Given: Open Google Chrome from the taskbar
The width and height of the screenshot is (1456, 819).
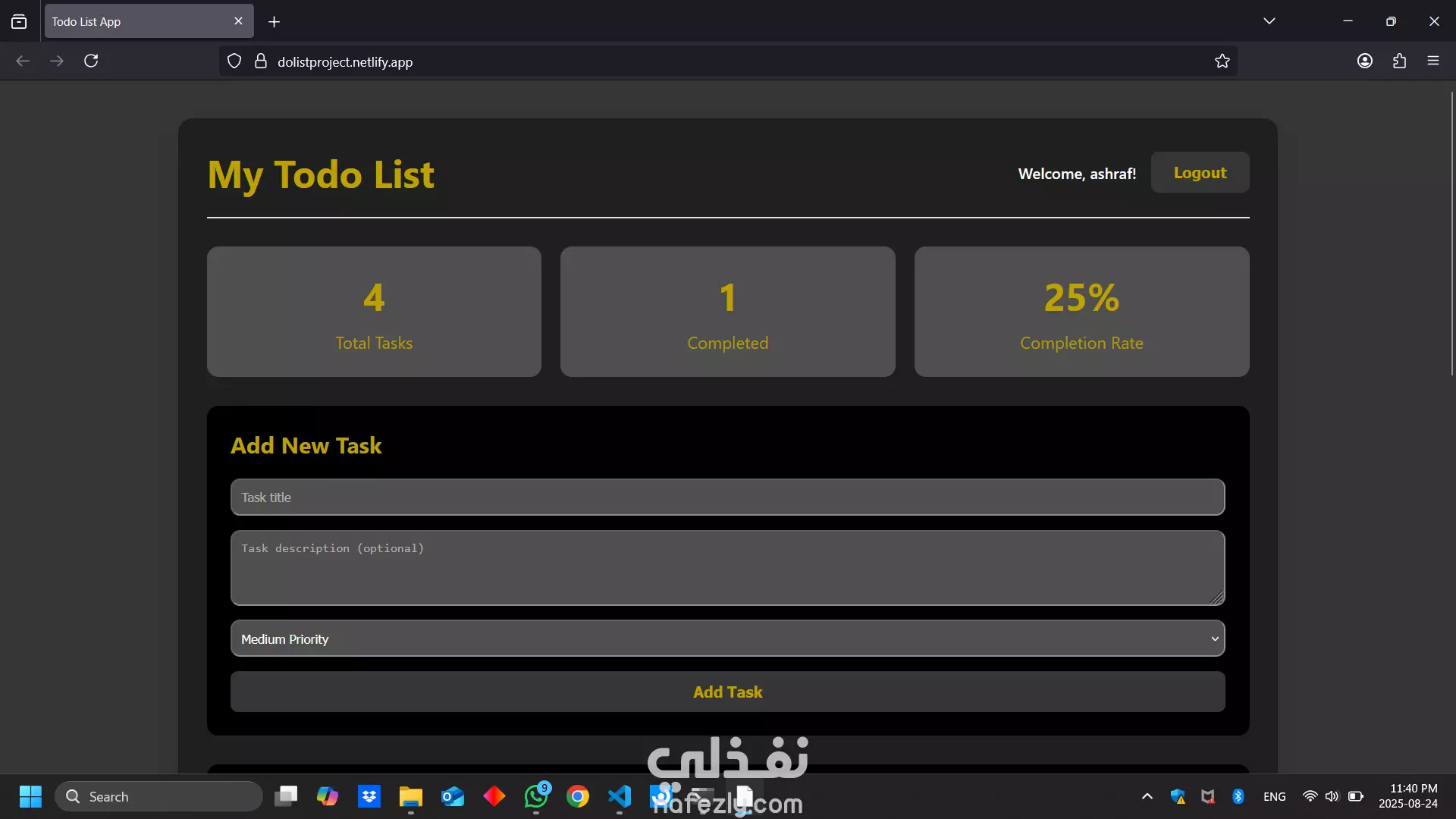Looking at the screenshot, I should coord(578,796).
